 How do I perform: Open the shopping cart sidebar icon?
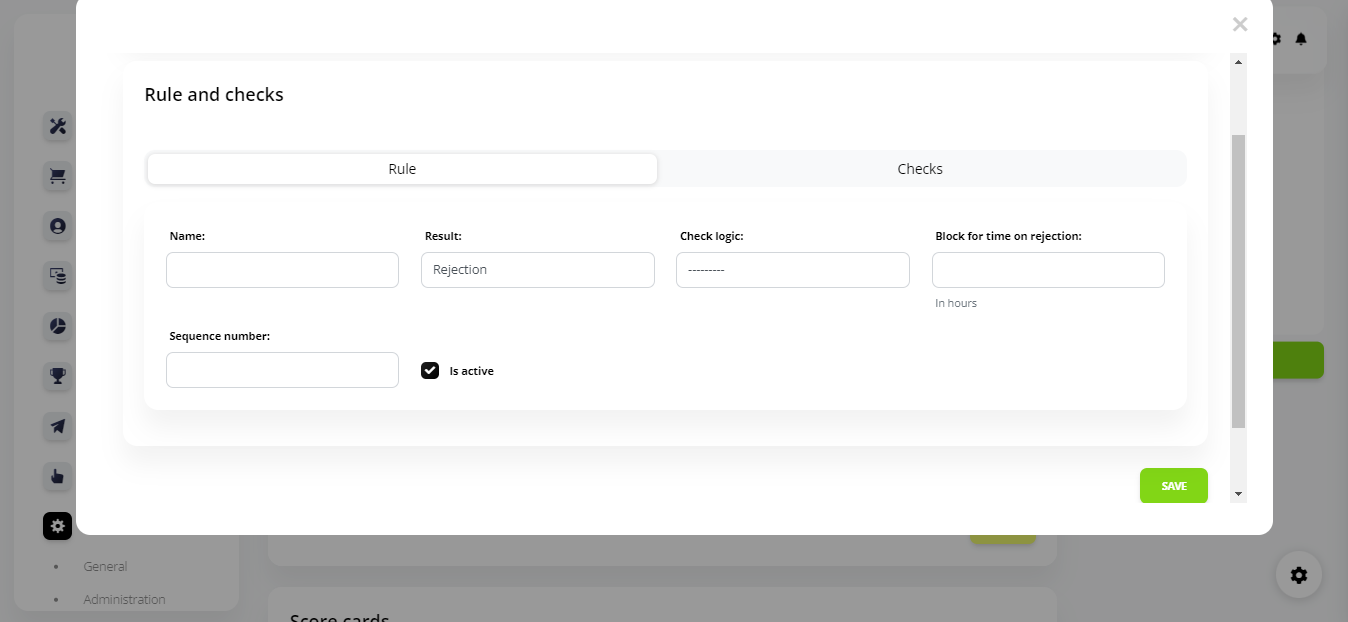(58, 176)
